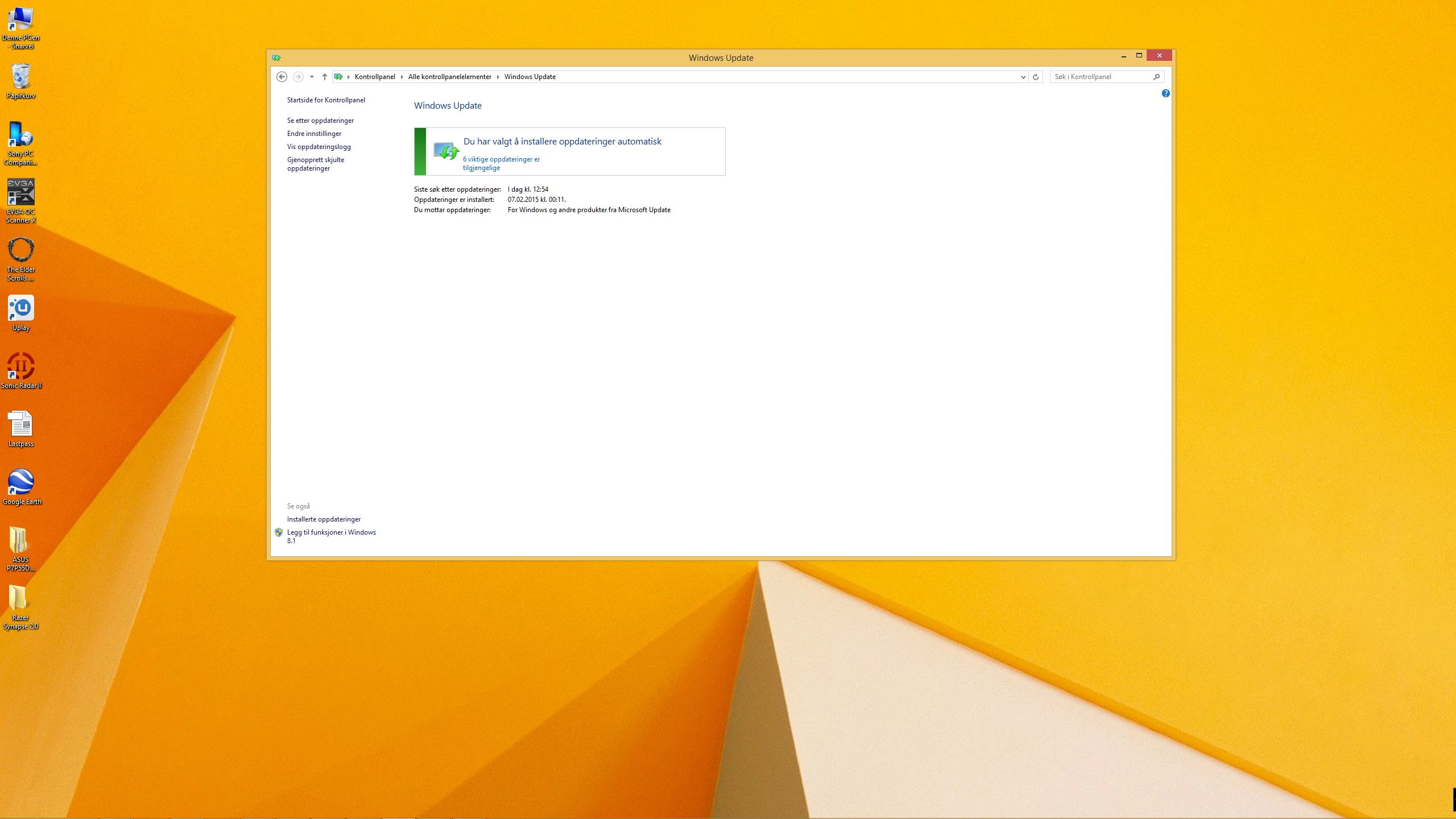Viewport: 1456px width, 819px height.
Task: Click the Windows Update title bar icon
Action: [276, 57]
